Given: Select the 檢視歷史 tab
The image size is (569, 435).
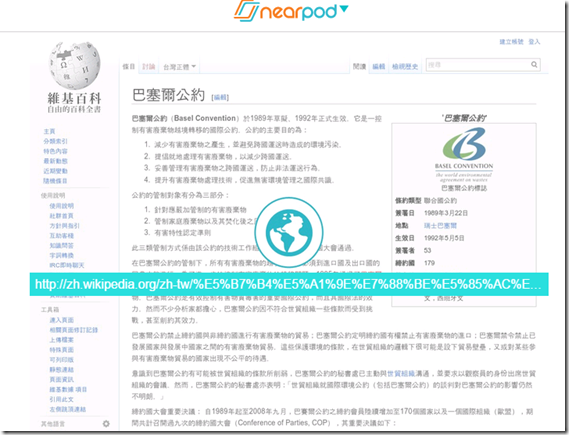Looking at the screenshot, I should 405,66.
